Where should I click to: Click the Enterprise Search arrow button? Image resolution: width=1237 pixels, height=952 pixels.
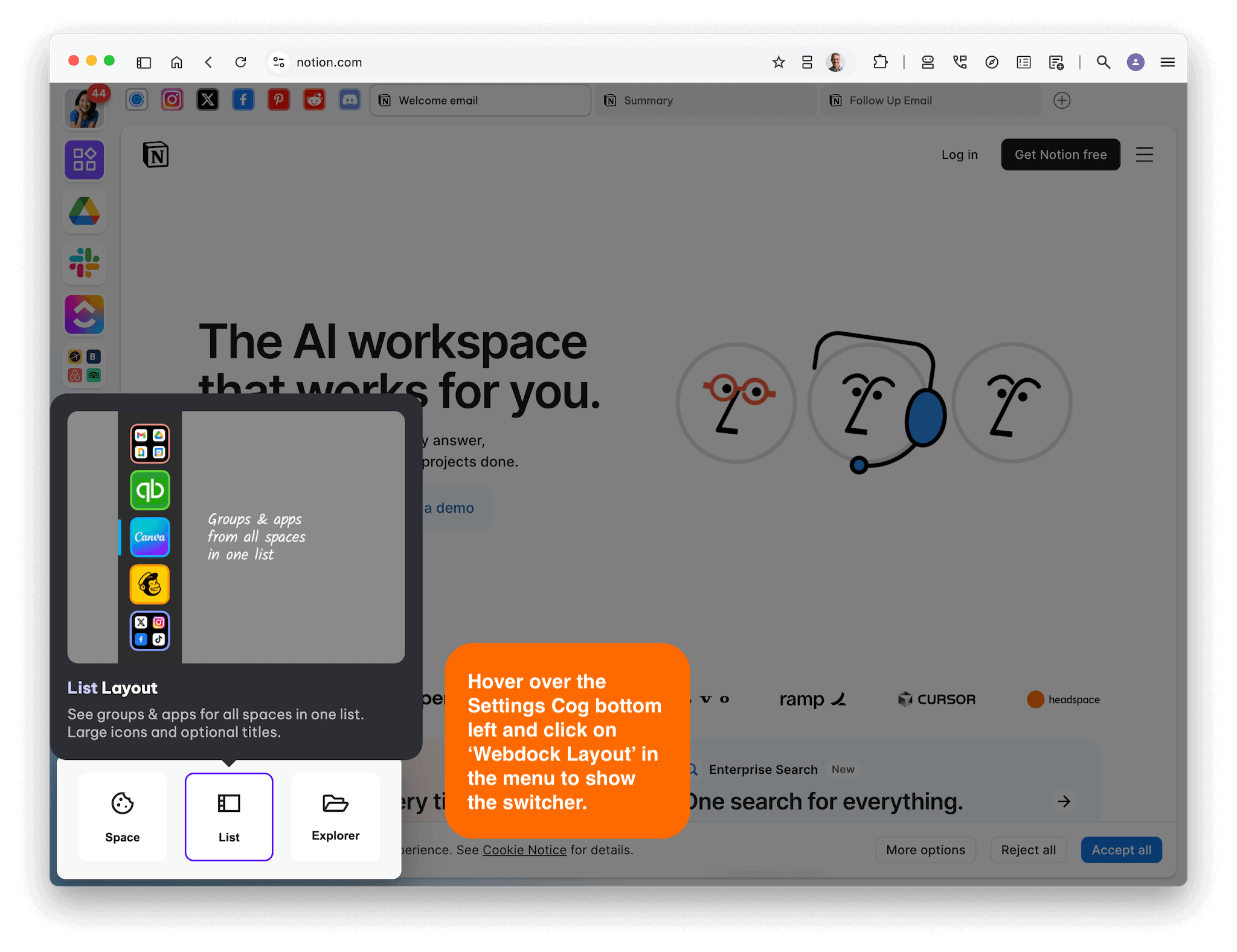(x=1064, y=802)
